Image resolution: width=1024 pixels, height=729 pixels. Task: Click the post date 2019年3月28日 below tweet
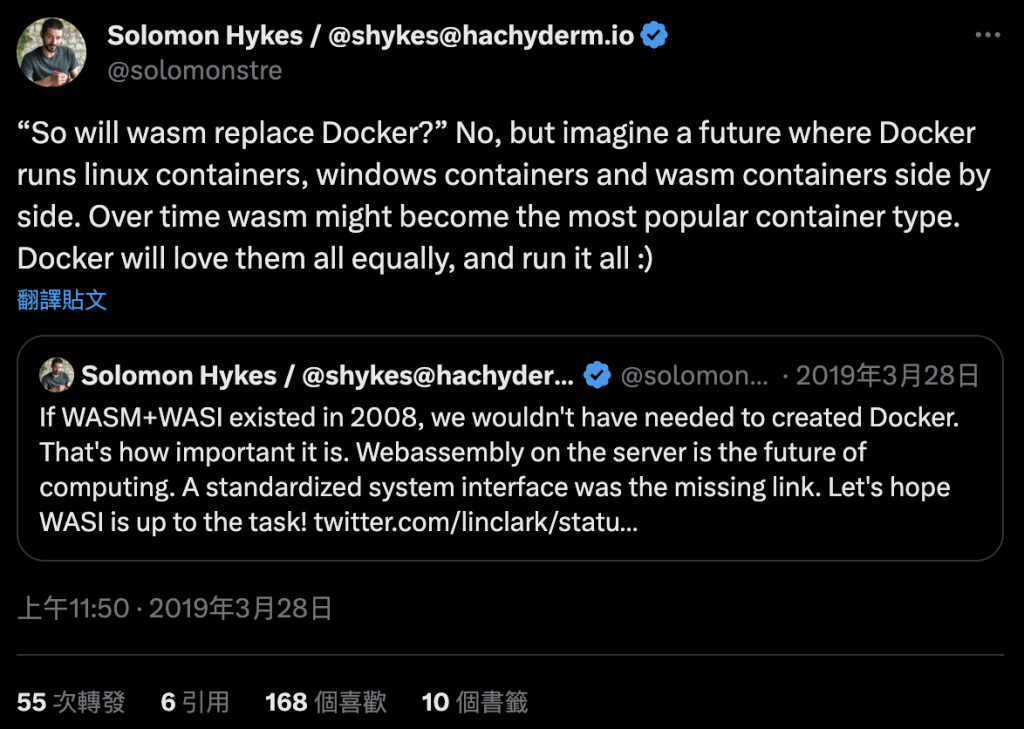[240, 608]
